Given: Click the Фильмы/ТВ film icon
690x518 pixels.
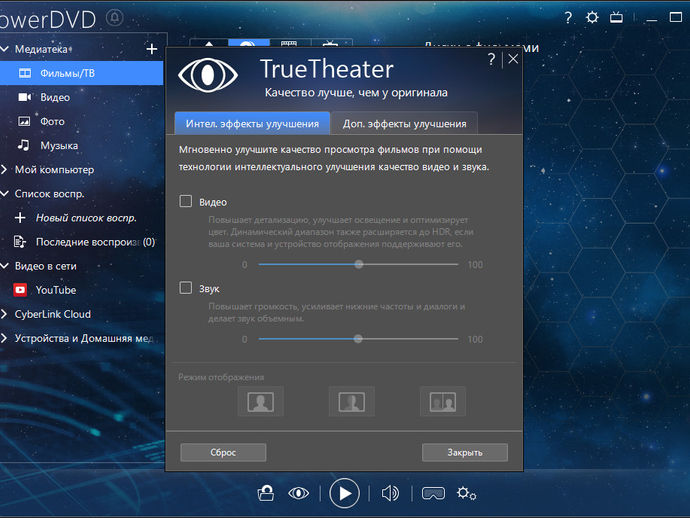Looking at the screenshot, I should coord(25,73).
